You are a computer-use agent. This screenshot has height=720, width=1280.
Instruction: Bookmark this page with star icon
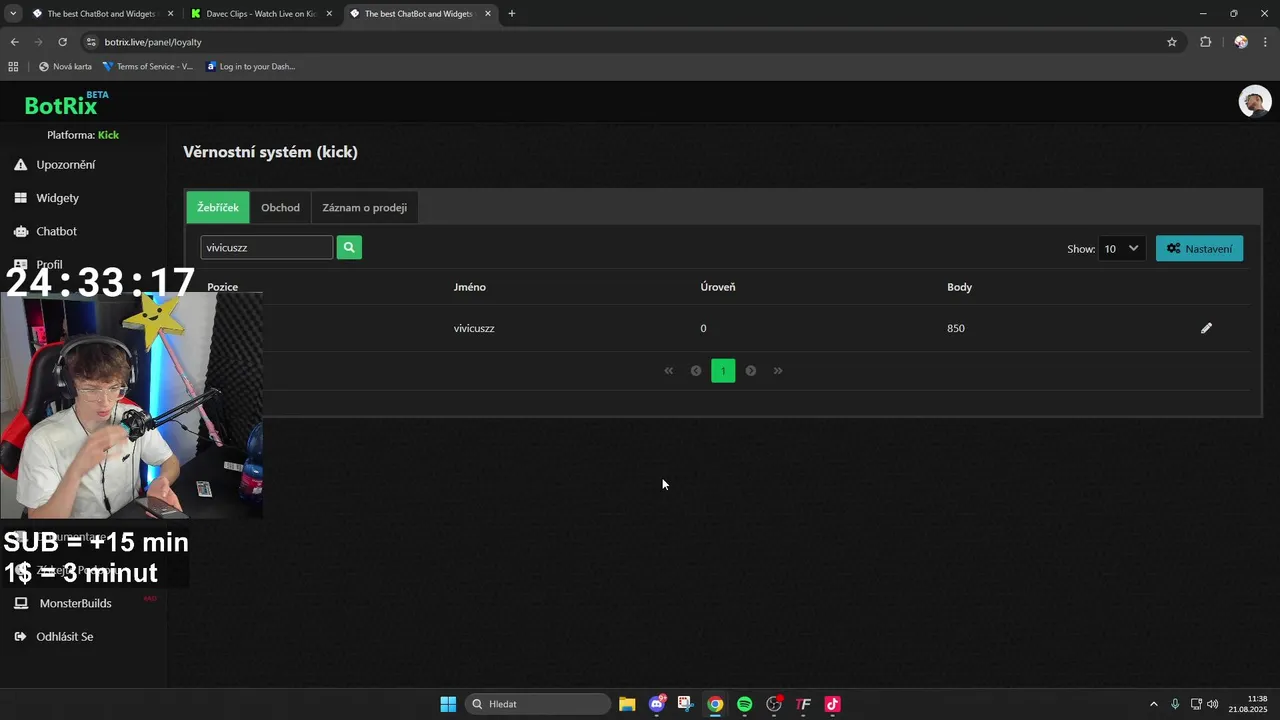coord(1172,42)
